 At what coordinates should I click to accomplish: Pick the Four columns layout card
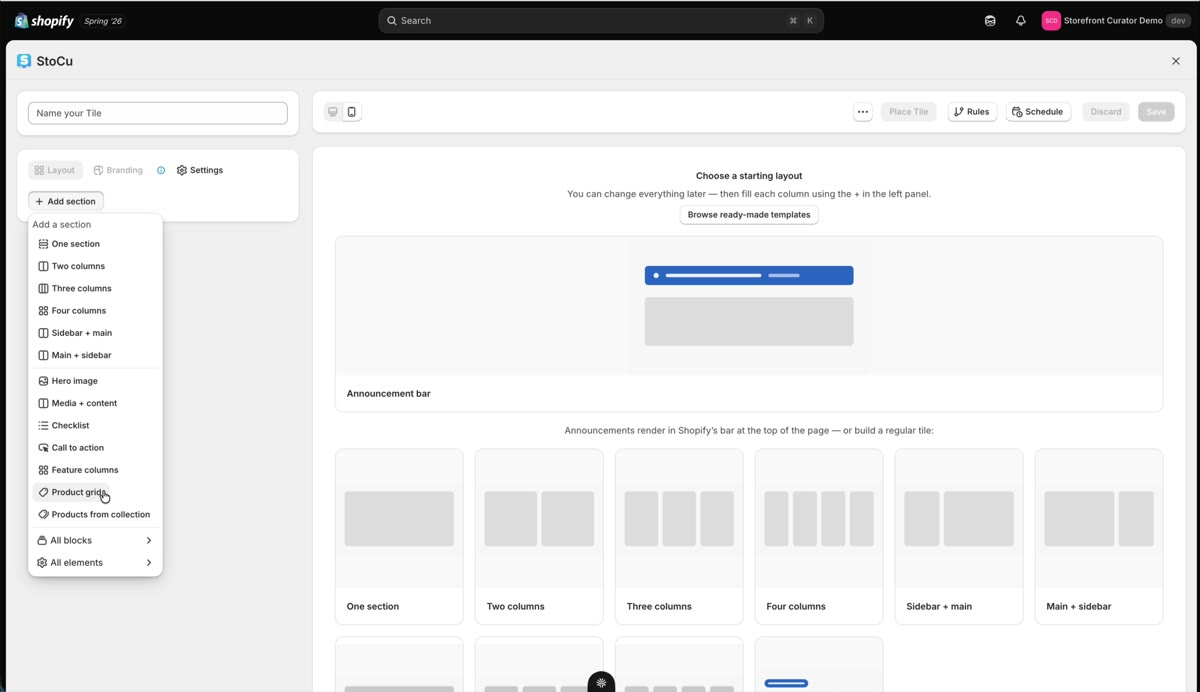pyautogui.click(x=819, y=537)
